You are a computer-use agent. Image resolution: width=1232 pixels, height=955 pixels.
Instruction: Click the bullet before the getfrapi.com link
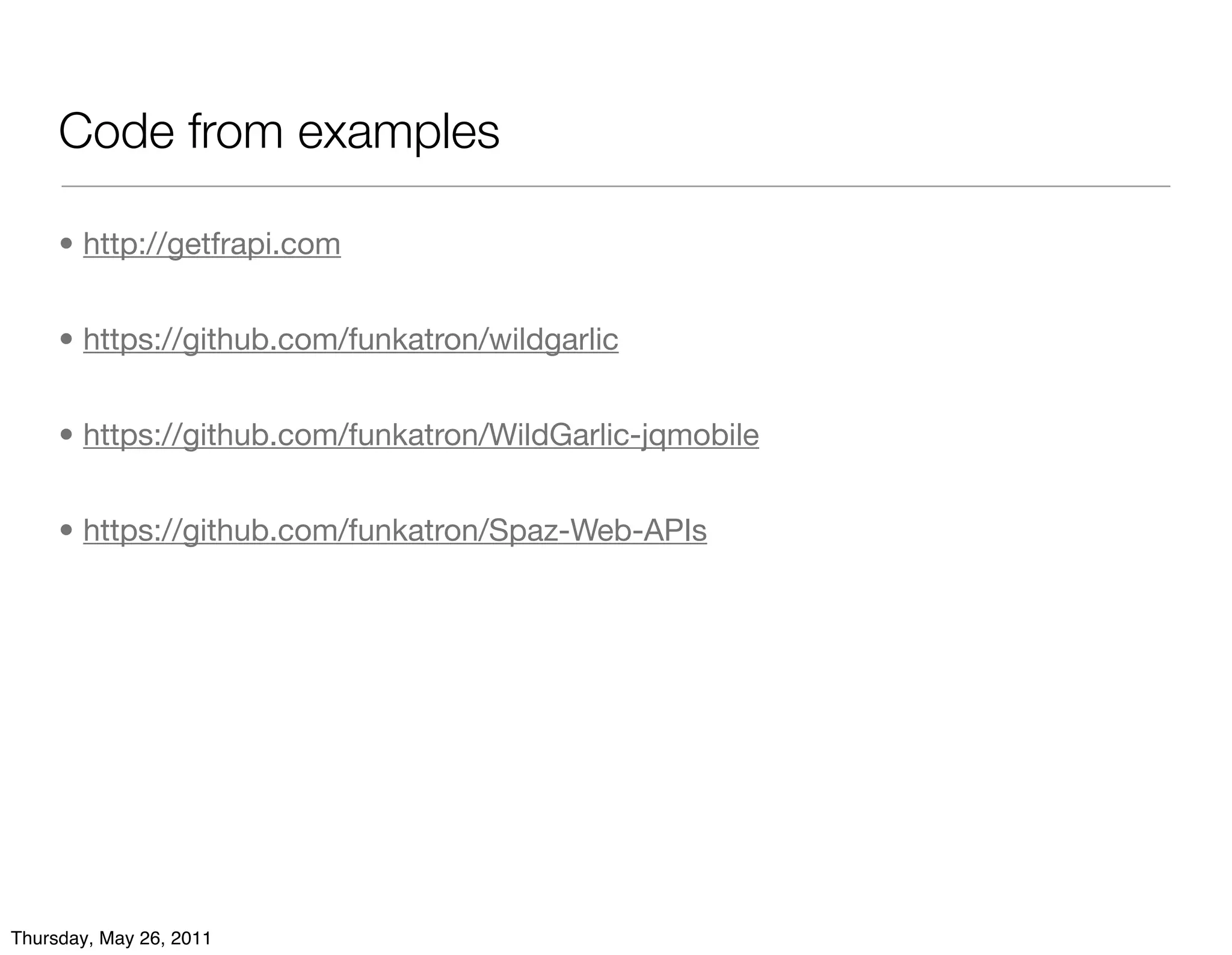(67, 244)
